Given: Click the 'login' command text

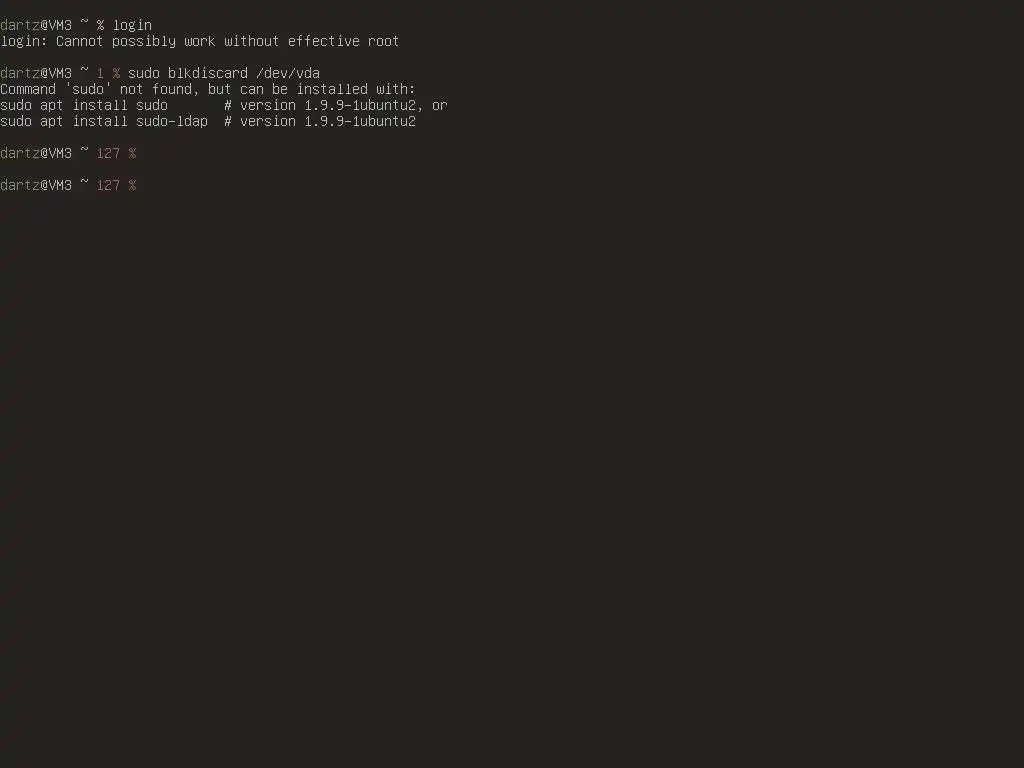Looking at the screenshot, I should [x=132, y=25].
